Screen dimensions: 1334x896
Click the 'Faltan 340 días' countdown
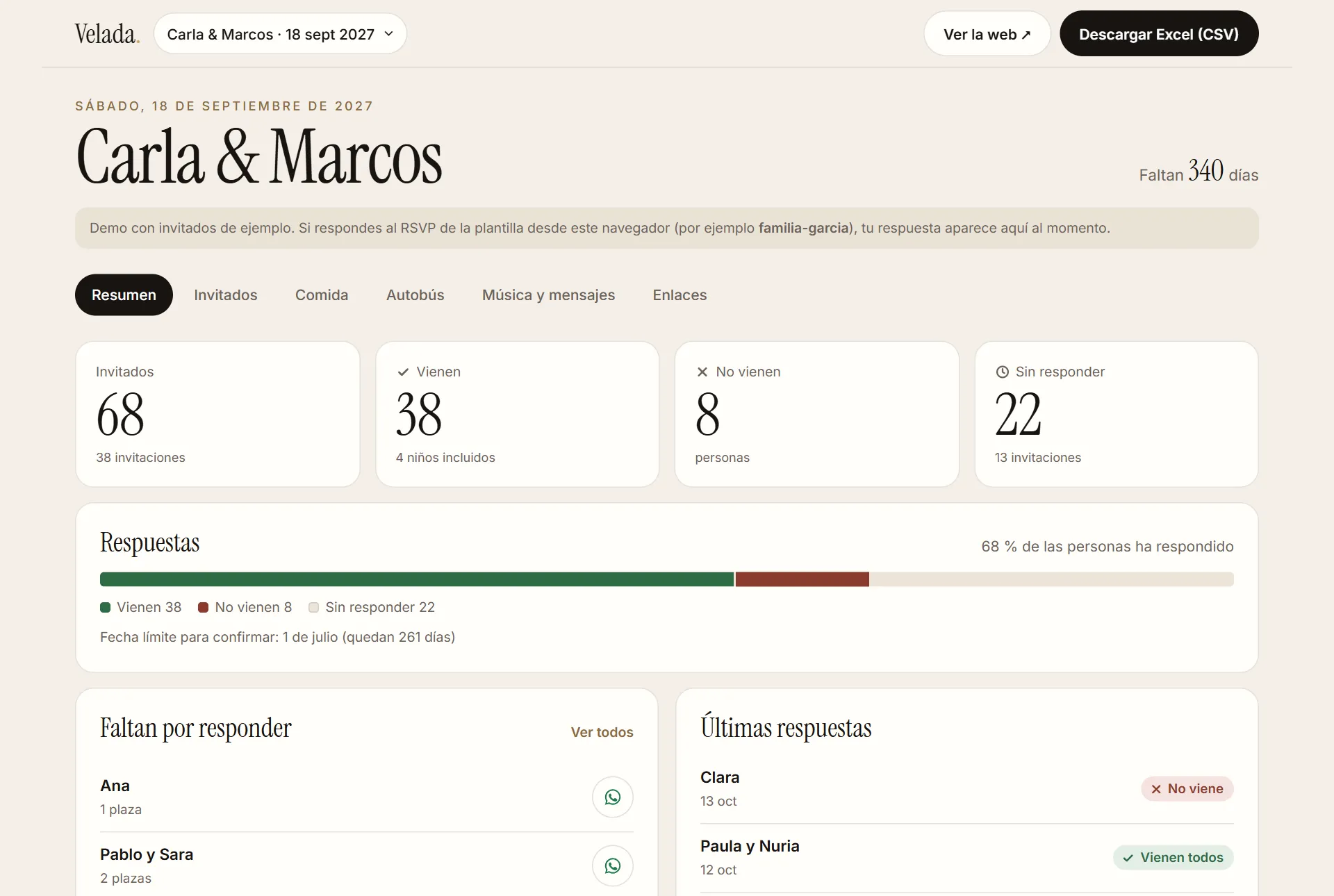tap(1199, 172)
